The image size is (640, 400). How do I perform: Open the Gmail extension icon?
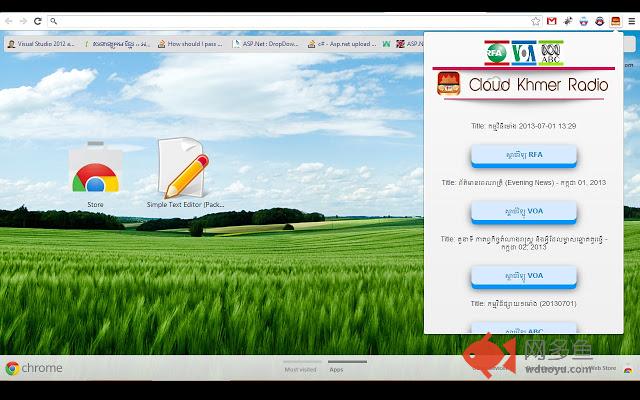551,21
